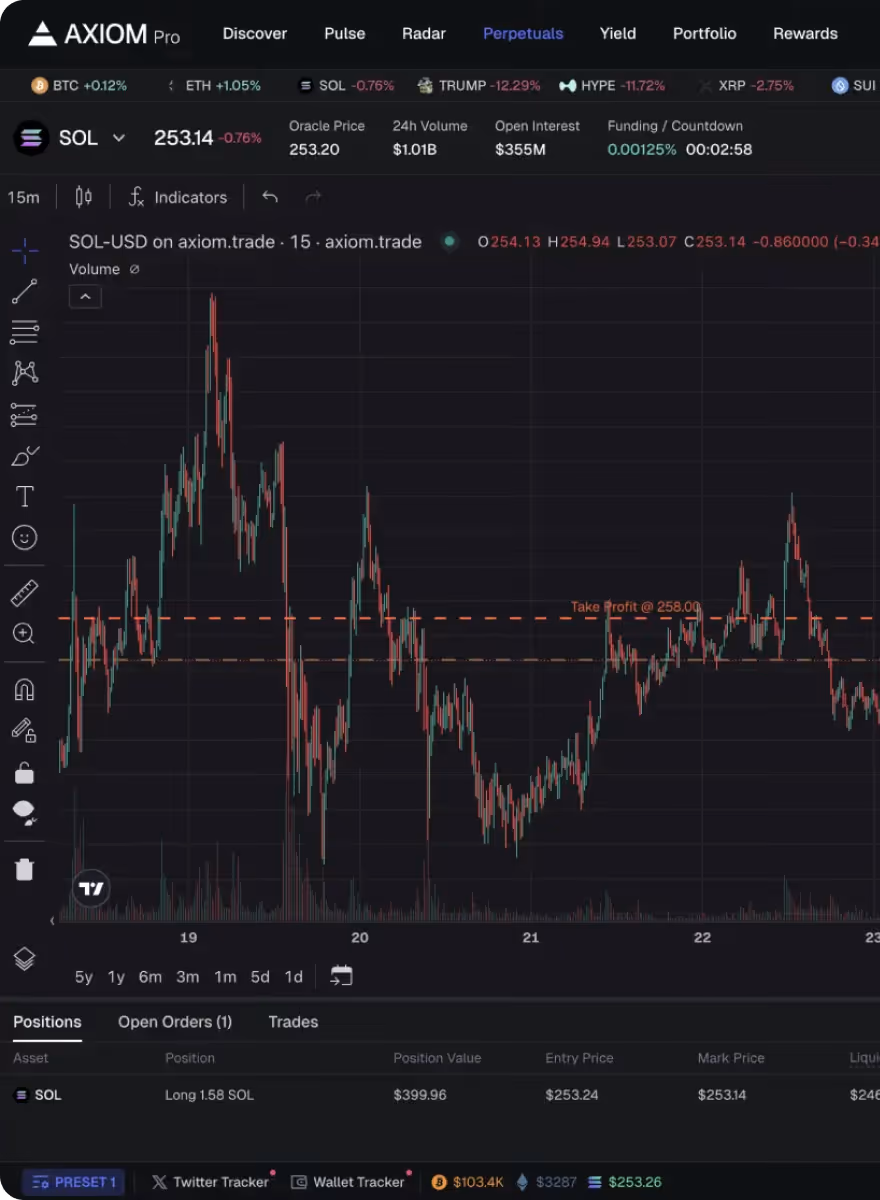Open the go to date calendar icon
The height and width of the screenshot is (1200, 880).
click(341, 976)
